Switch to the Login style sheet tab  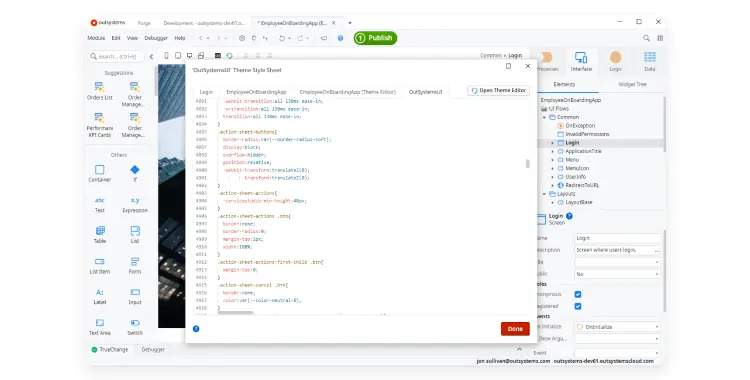[x=206, y=92]
